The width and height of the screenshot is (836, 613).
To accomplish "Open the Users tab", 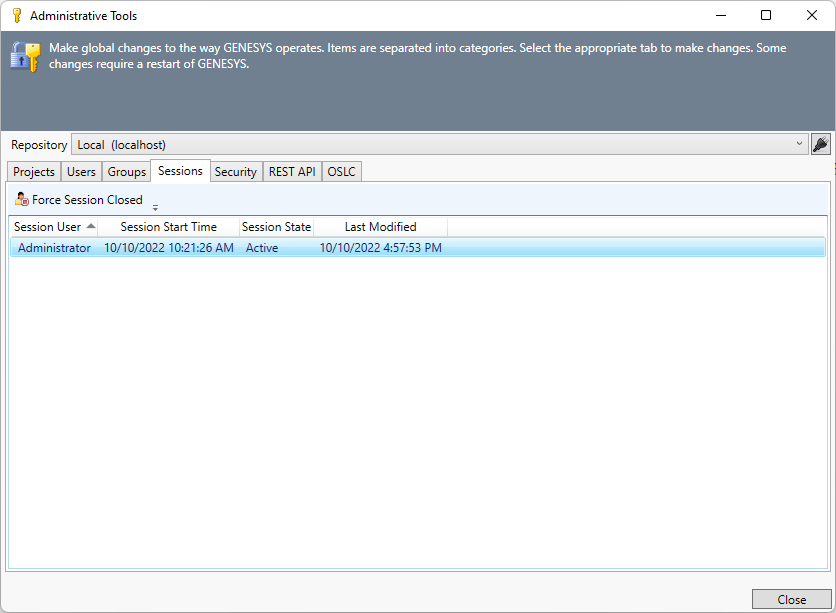I will tap(81, 172).
